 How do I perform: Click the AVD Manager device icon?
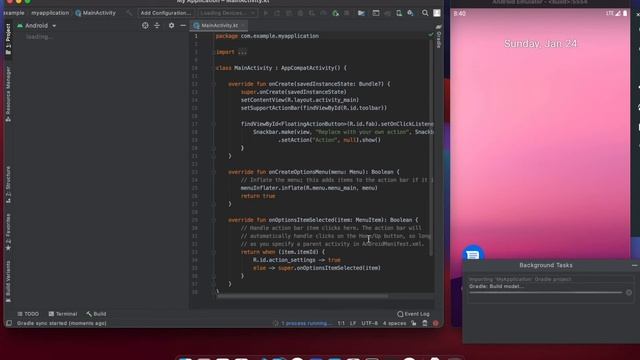click(x=399, y=13)
